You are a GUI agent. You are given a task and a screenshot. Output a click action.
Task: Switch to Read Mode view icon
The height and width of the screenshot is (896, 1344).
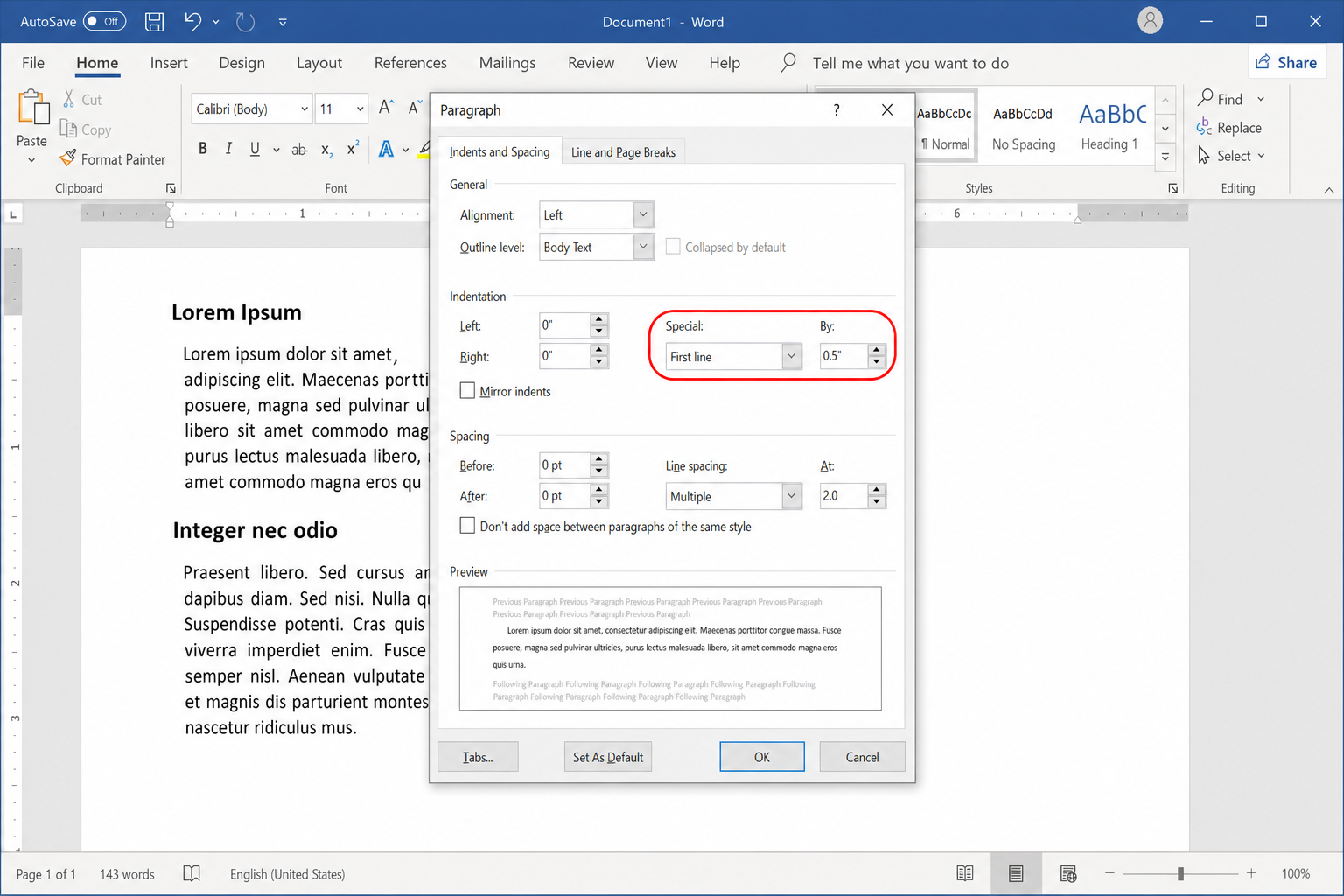pos(965,873)
